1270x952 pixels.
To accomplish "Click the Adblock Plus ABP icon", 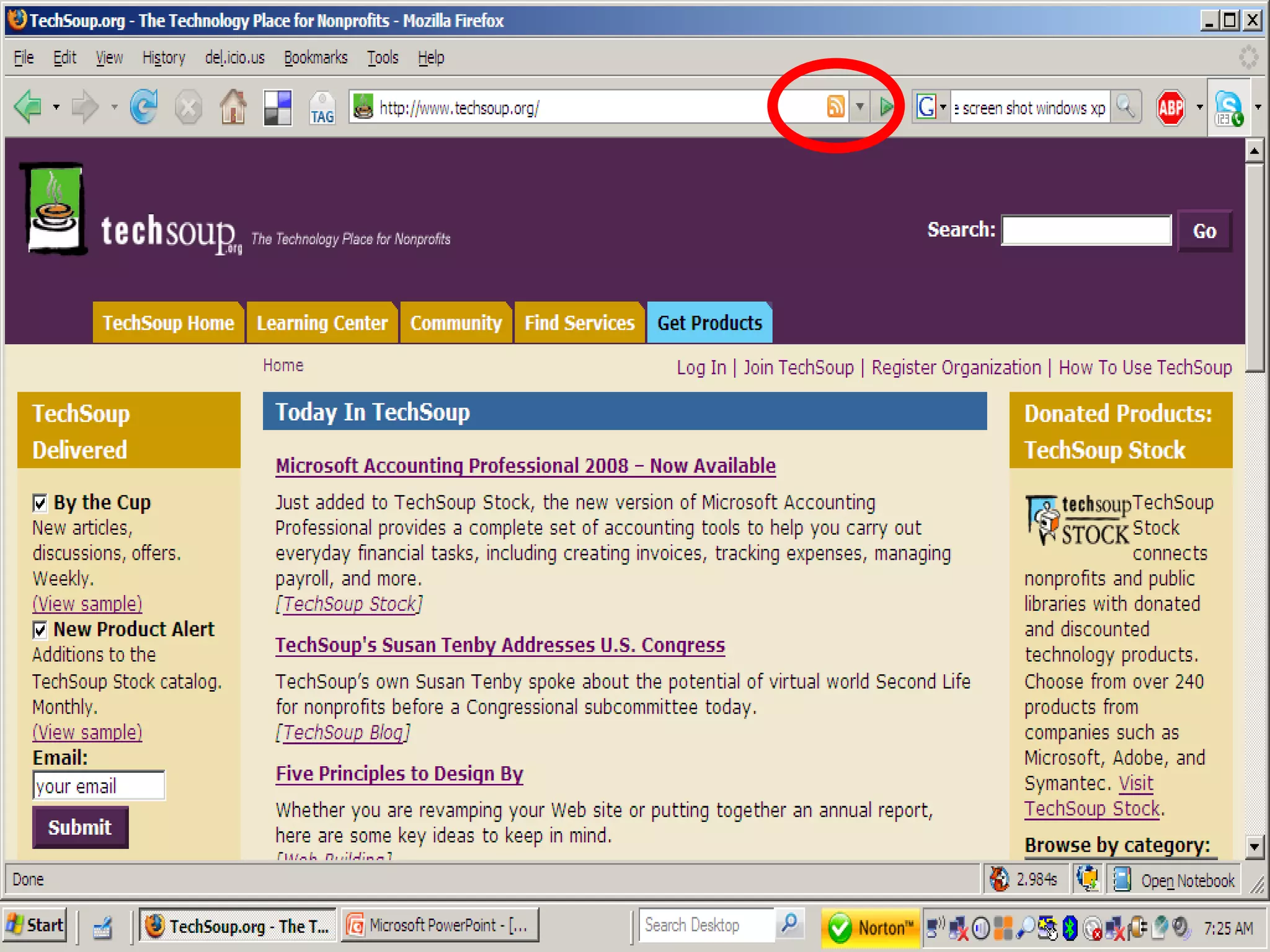I will point(1171,107).
